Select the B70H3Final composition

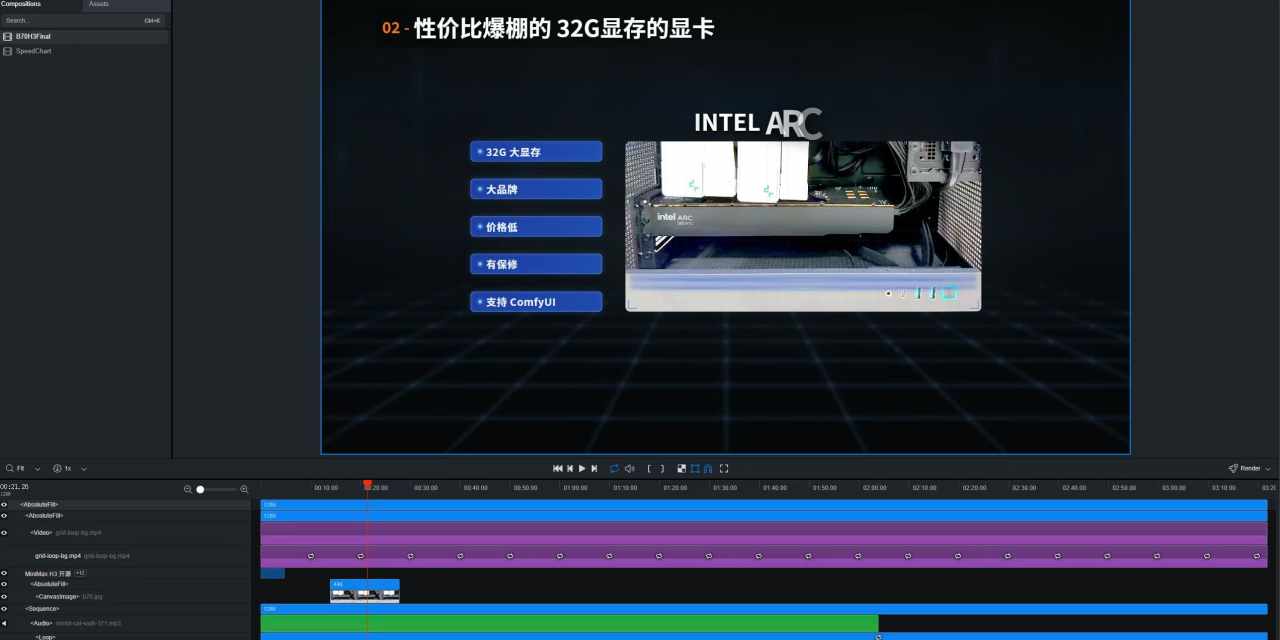click(84, 36)
